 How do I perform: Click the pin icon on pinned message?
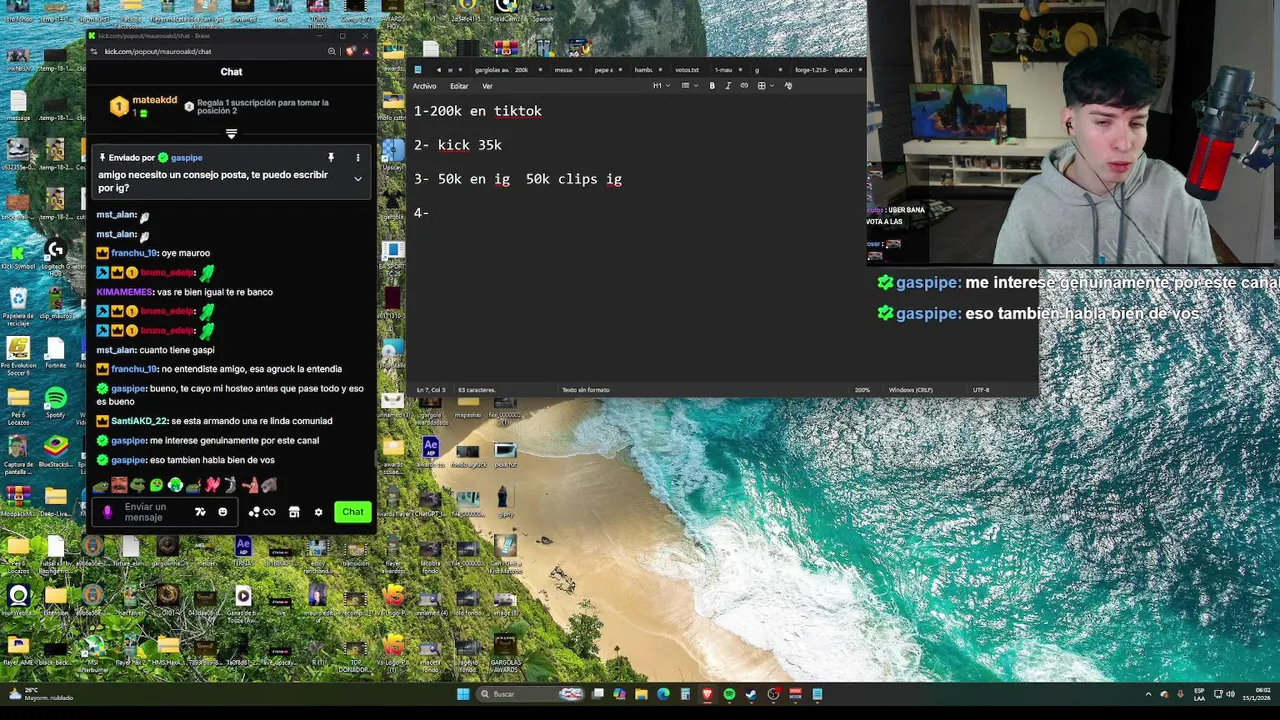tap(330, 158)
